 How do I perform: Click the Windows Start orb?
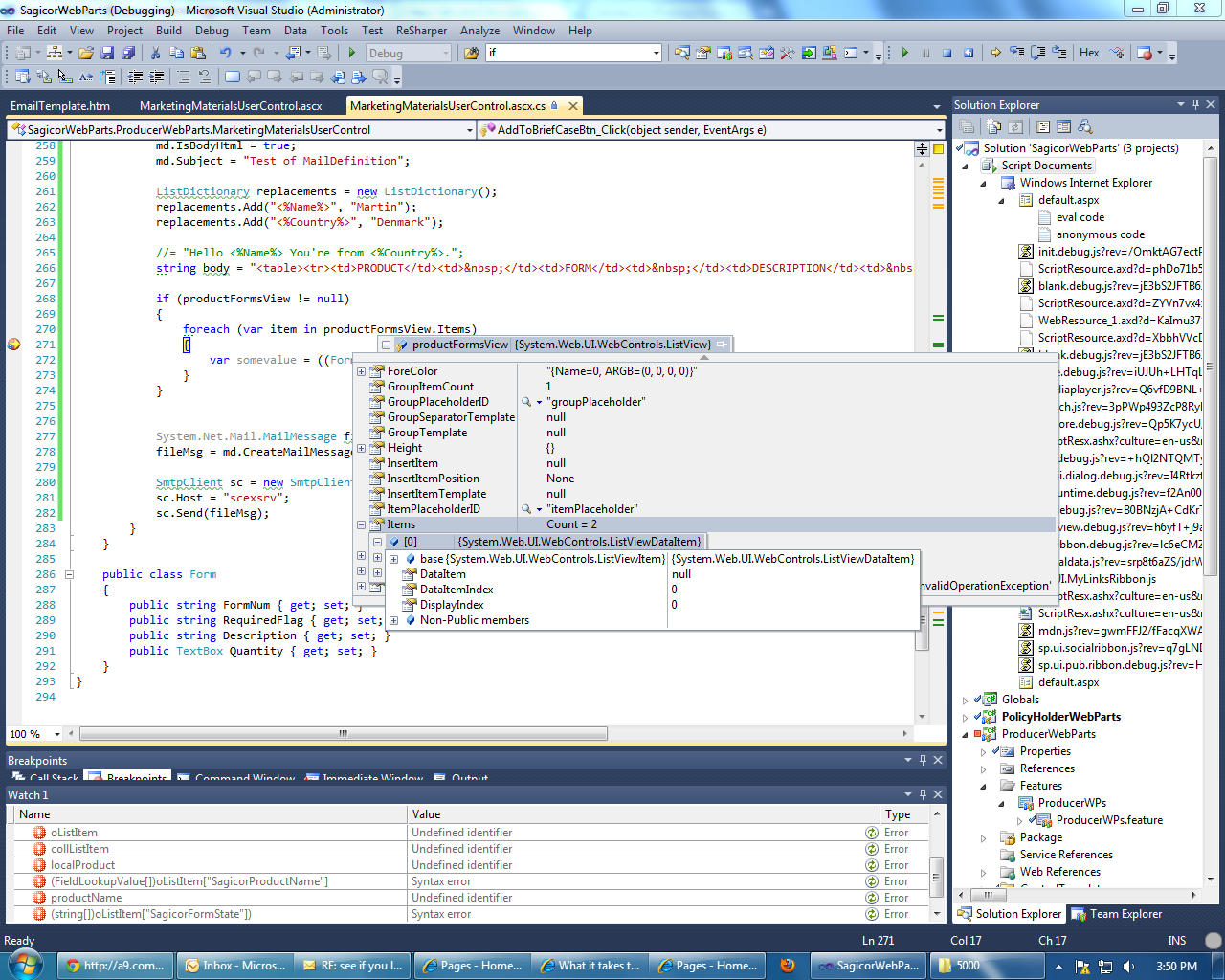pos(23,965)
